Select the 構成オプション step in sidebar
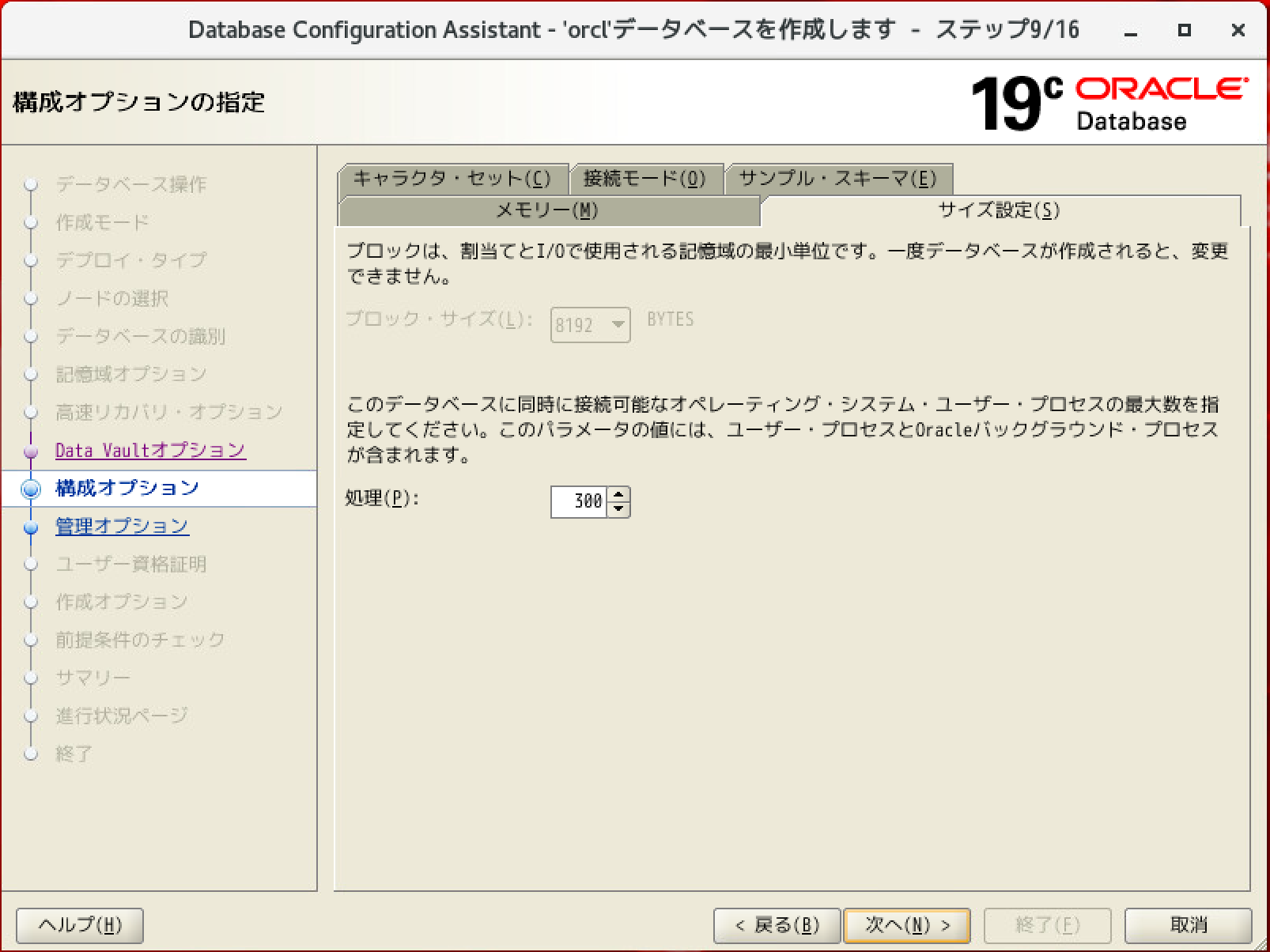 tap(127, 488)
